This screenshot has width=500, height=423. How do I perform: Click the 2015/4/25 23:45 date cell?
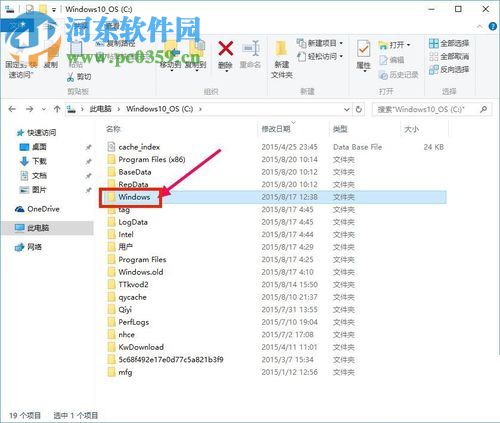coord(289,147)
